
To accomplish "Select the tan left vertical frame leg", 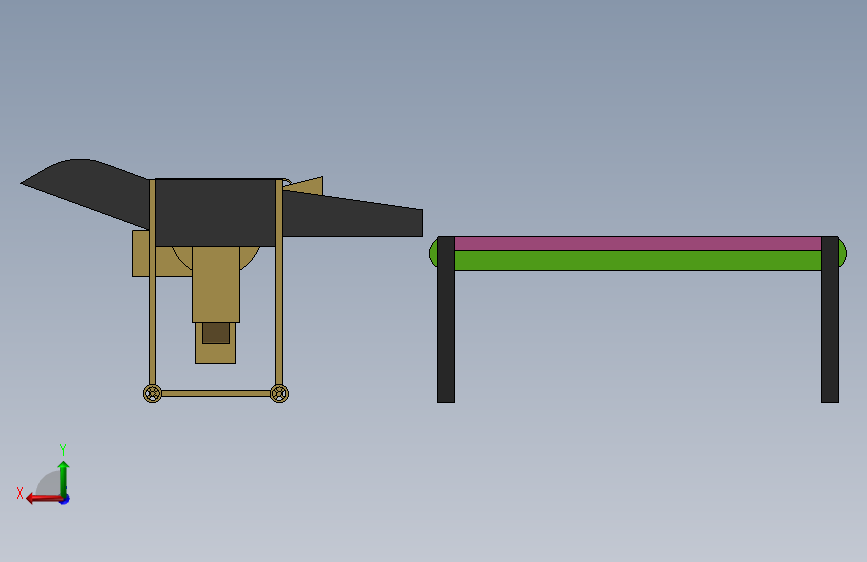I will (x=152, y=282).
